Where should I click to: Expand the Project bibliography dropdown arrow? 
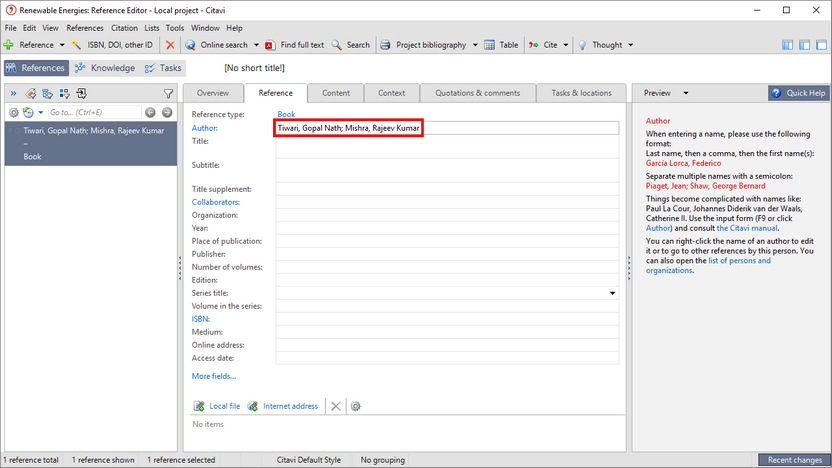[x=475, y=45]
